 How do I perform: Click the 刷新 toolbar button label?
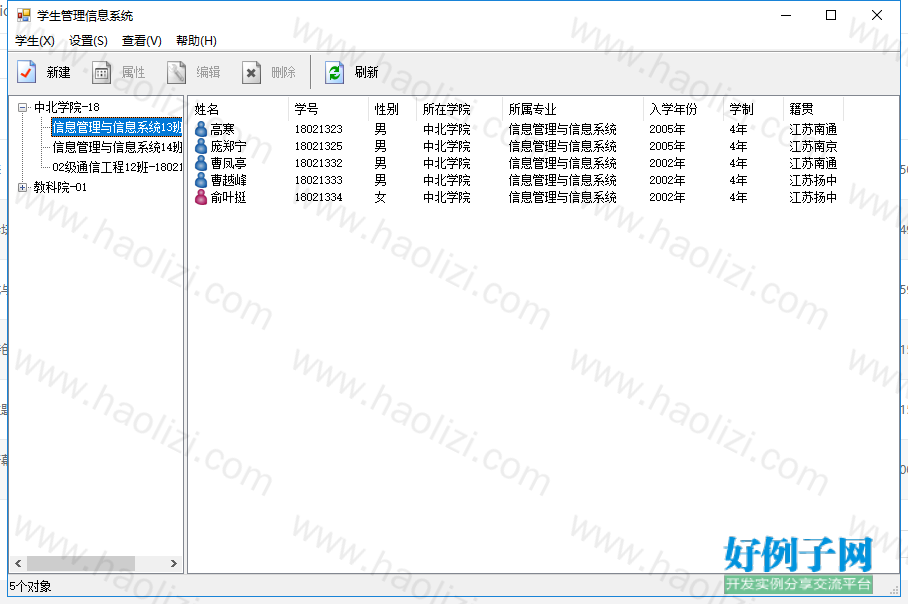(367, 72)
